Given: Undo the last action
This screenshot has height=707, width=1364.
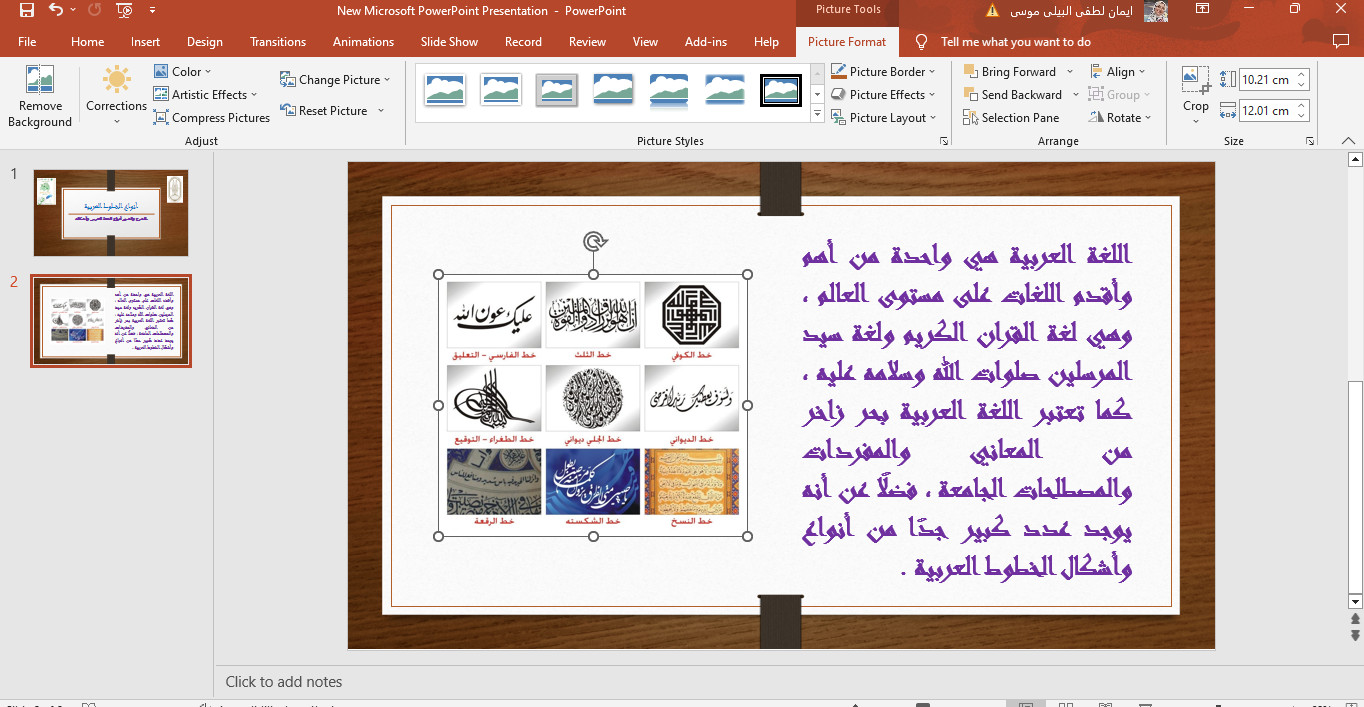Looking at the screenshot, I should click(56, 11).
